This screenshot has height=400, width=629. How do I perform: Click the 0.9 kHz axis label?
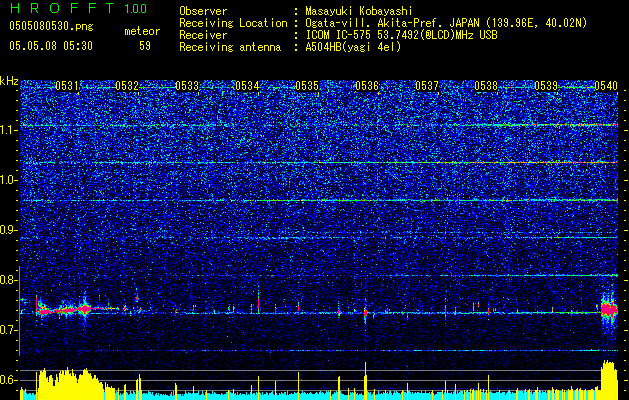[x=9, y=230]
